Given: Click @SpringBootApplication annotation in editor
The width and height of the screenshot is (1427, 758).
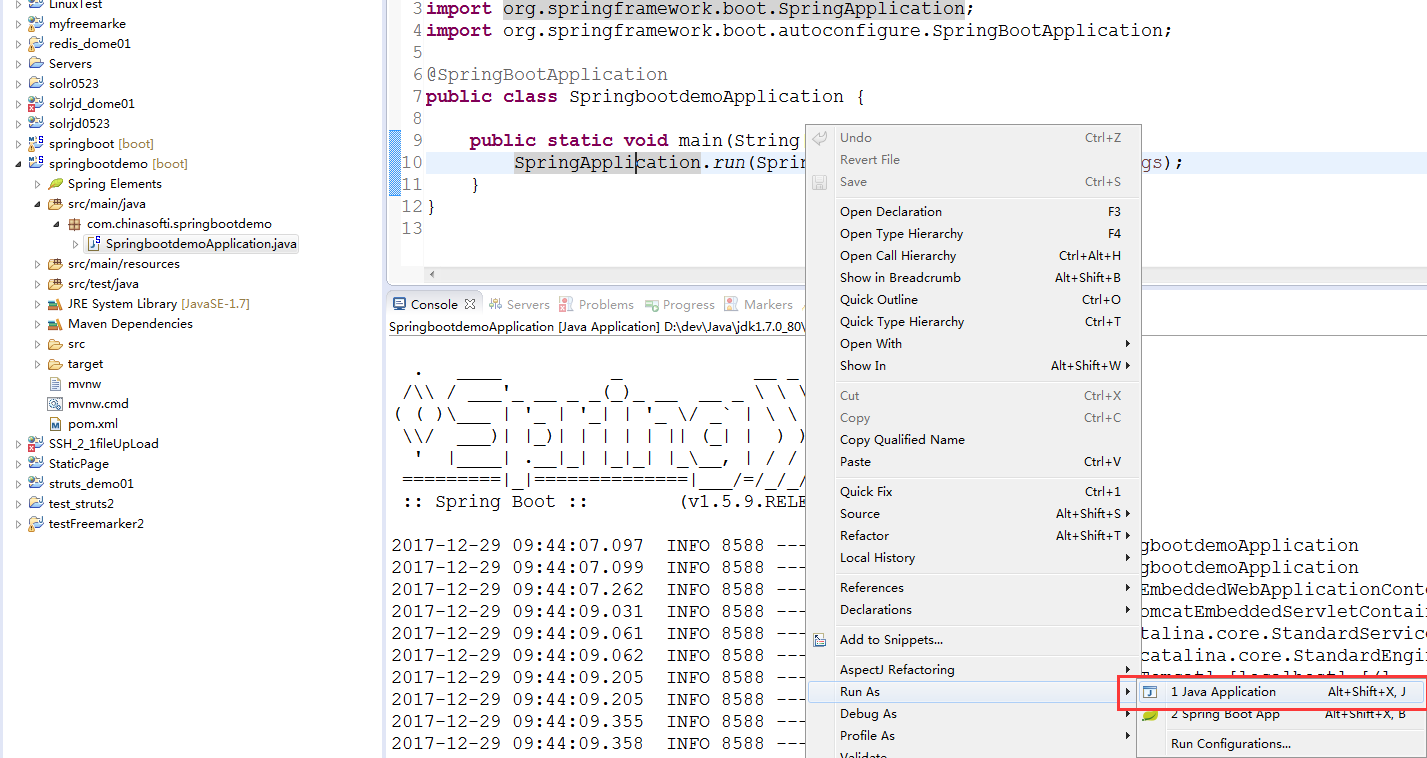Looking at the screenshot, I should pos(547,75).
